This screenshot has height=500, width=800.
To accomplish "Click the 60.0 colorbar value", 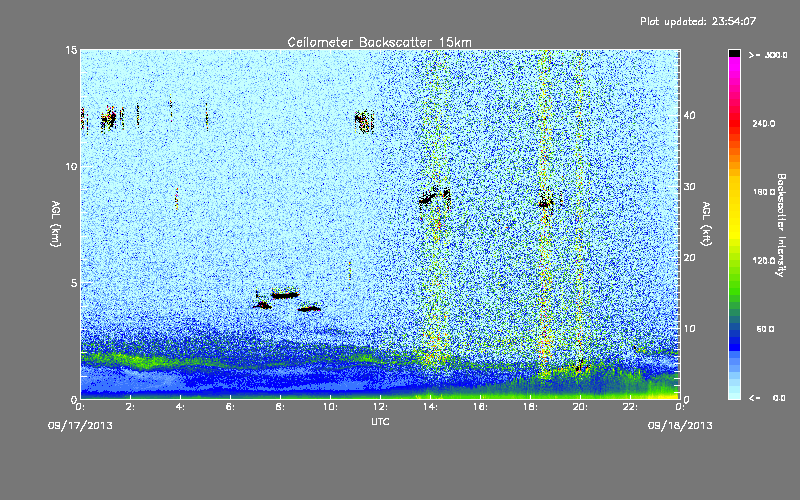I will click(765, 329).
